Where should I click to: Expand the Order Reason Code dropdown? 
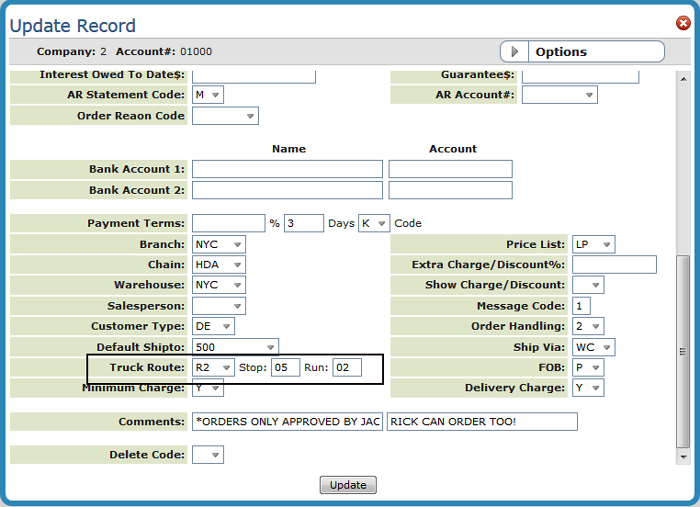[x=225, y=116]
